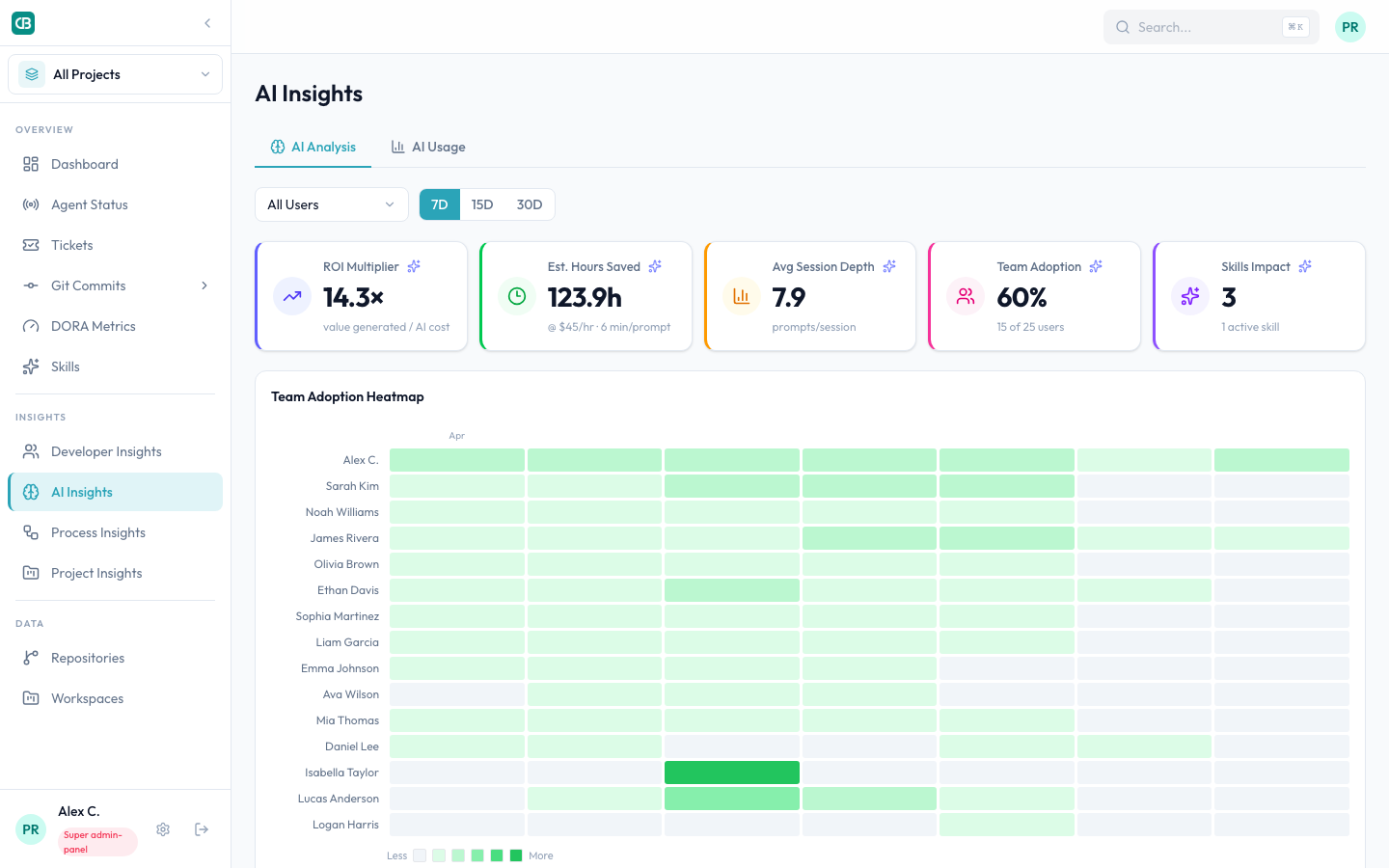Click the ROI Multiplier trend icon

point(292,296)
